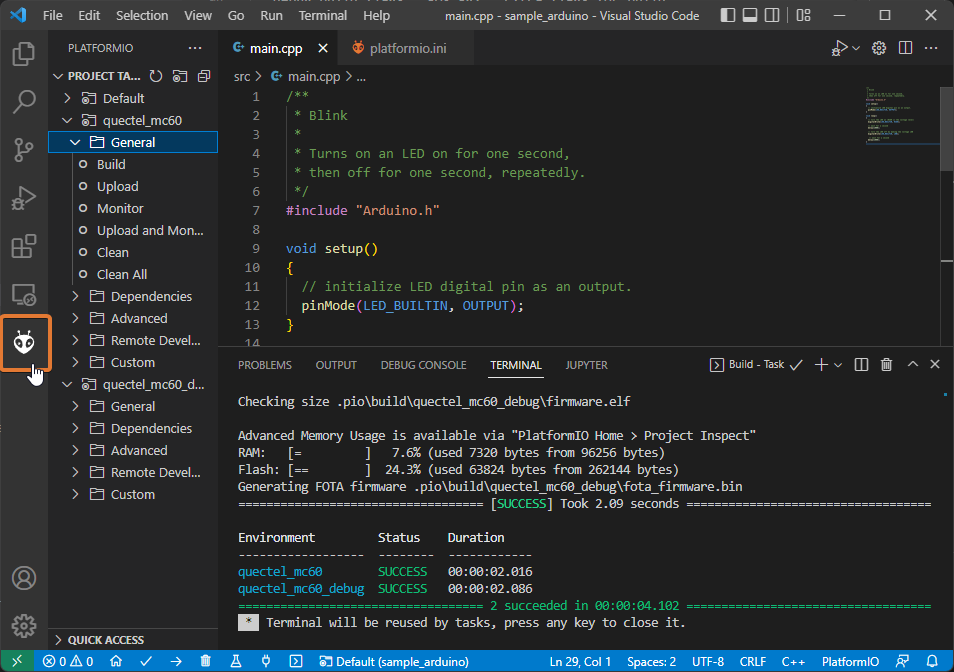Collapse all in Project Tasks header
954x672 pixels.
point(204,76)
